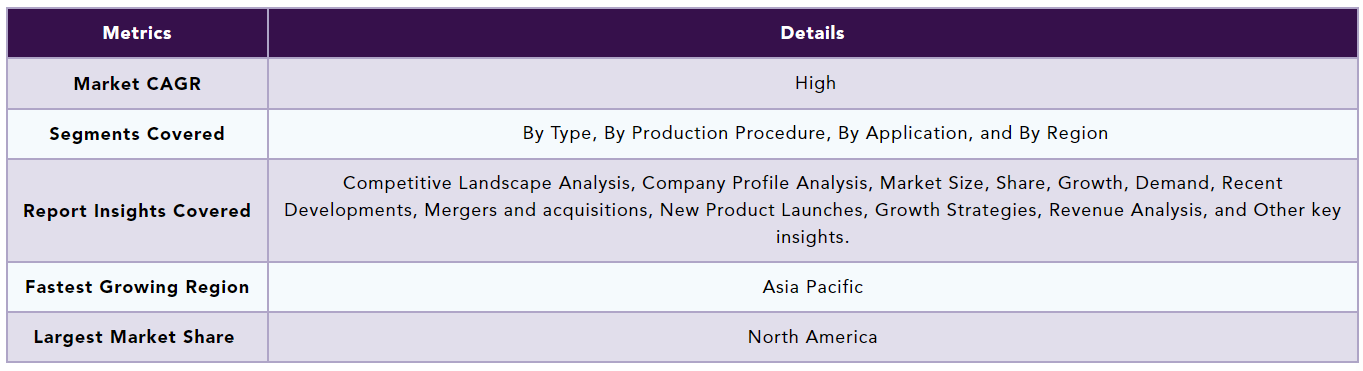Screen dimensions: 1363x371
Task: Click the Metrics column header
Action: pyautogui.click(x=137, y=33)
